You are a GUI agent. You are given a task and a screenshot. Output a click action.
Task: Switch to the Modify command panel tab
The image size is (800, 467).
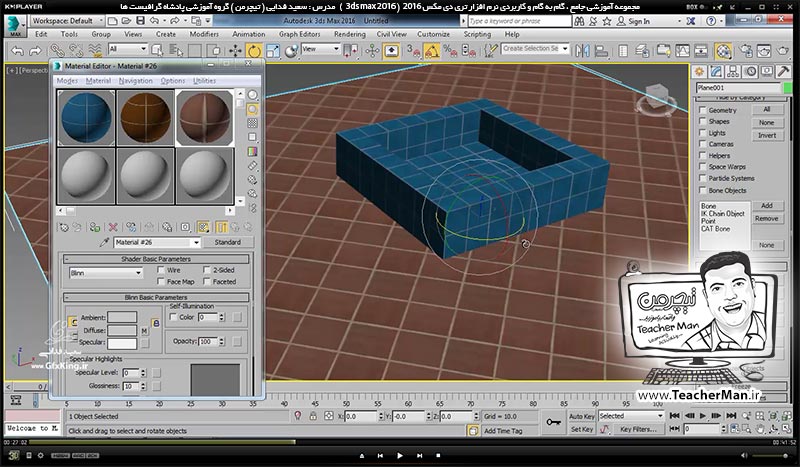tap(716, 71)
